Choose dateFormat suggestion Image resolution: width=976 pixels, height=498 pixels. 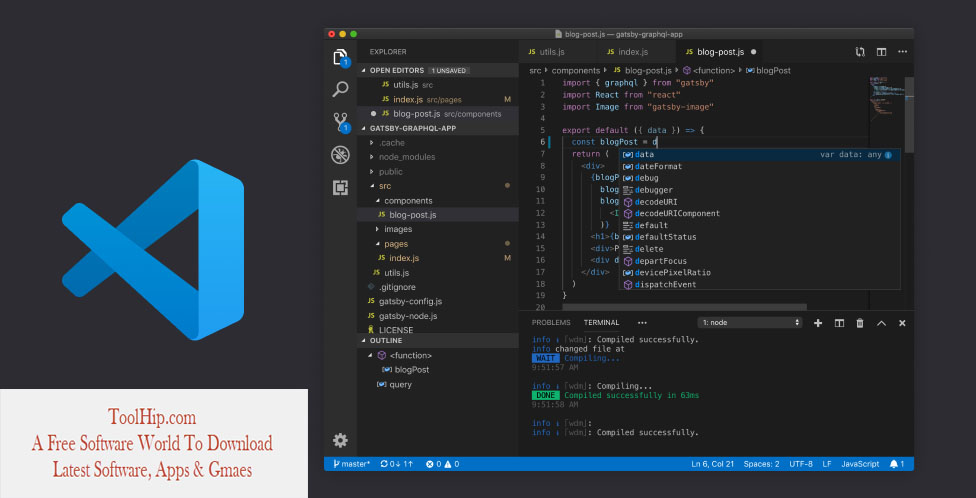(759, 166)
